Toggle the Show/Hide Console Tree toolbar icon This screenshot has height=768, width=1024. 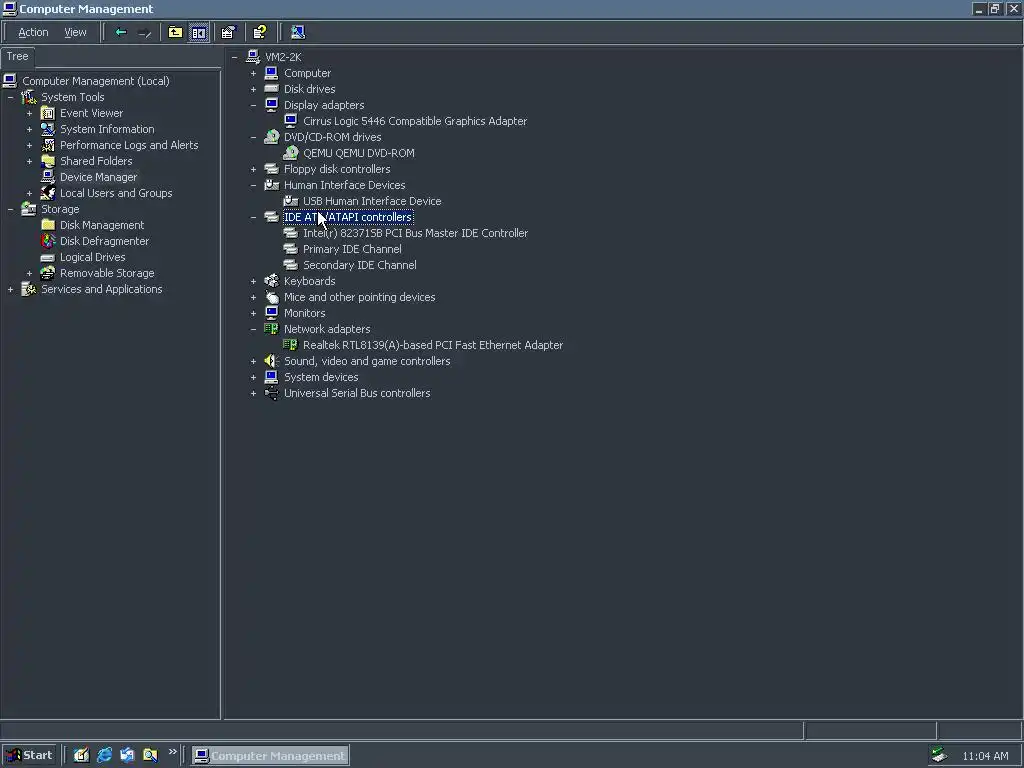pos(199,32)
